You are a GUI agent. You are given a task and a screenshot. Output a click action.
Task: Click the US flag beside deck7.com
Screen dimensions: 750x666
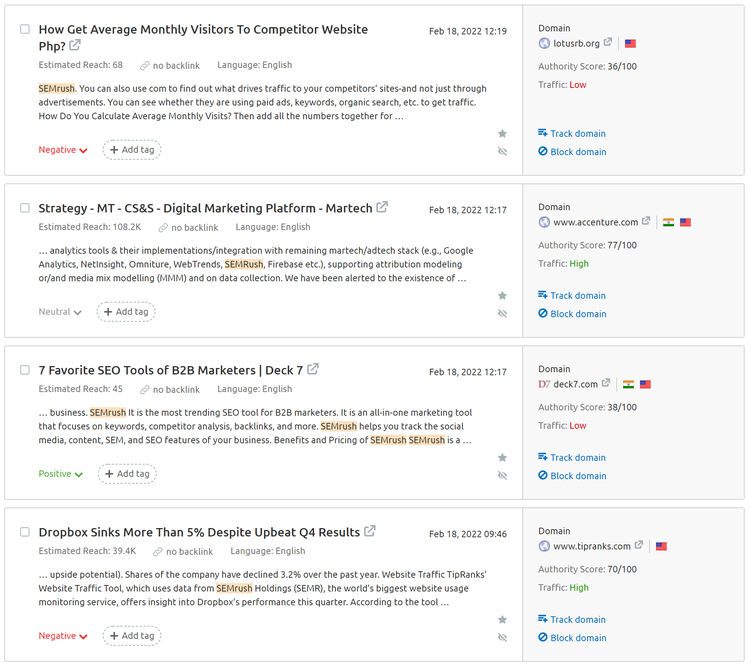[x=645, y=384]
